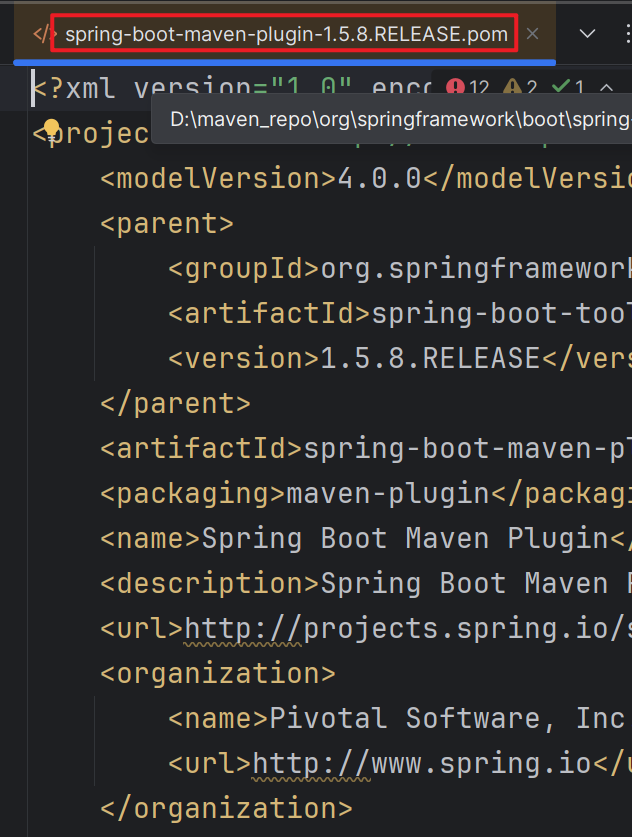Click the packaging maven-plugin line
Image resolution: width=632 pixels, height=837 pixels.
click(366, 494)
